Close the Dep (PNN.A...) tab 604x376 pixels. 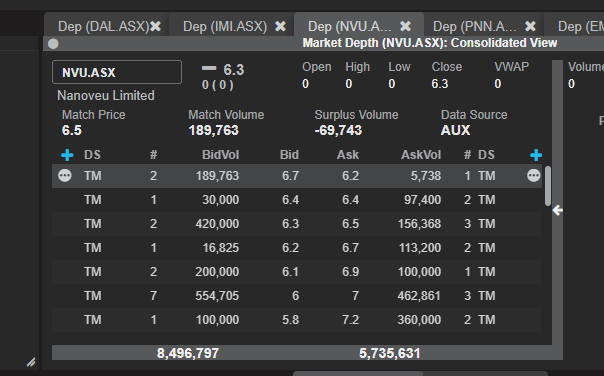(x=530, y=26)
